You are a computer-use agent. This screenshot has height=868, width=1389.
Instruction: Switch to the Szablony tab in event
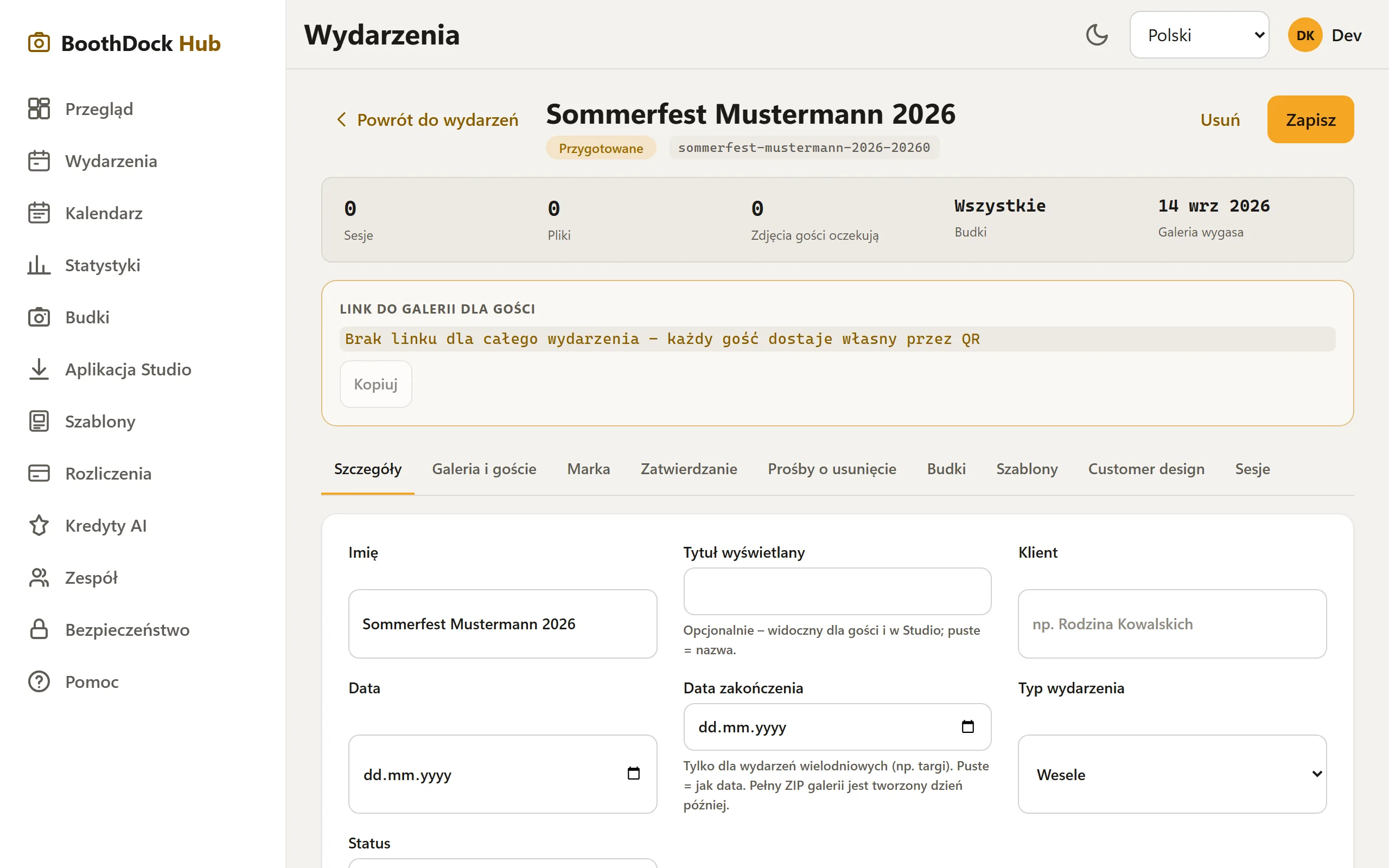(x=1027, y=469)
